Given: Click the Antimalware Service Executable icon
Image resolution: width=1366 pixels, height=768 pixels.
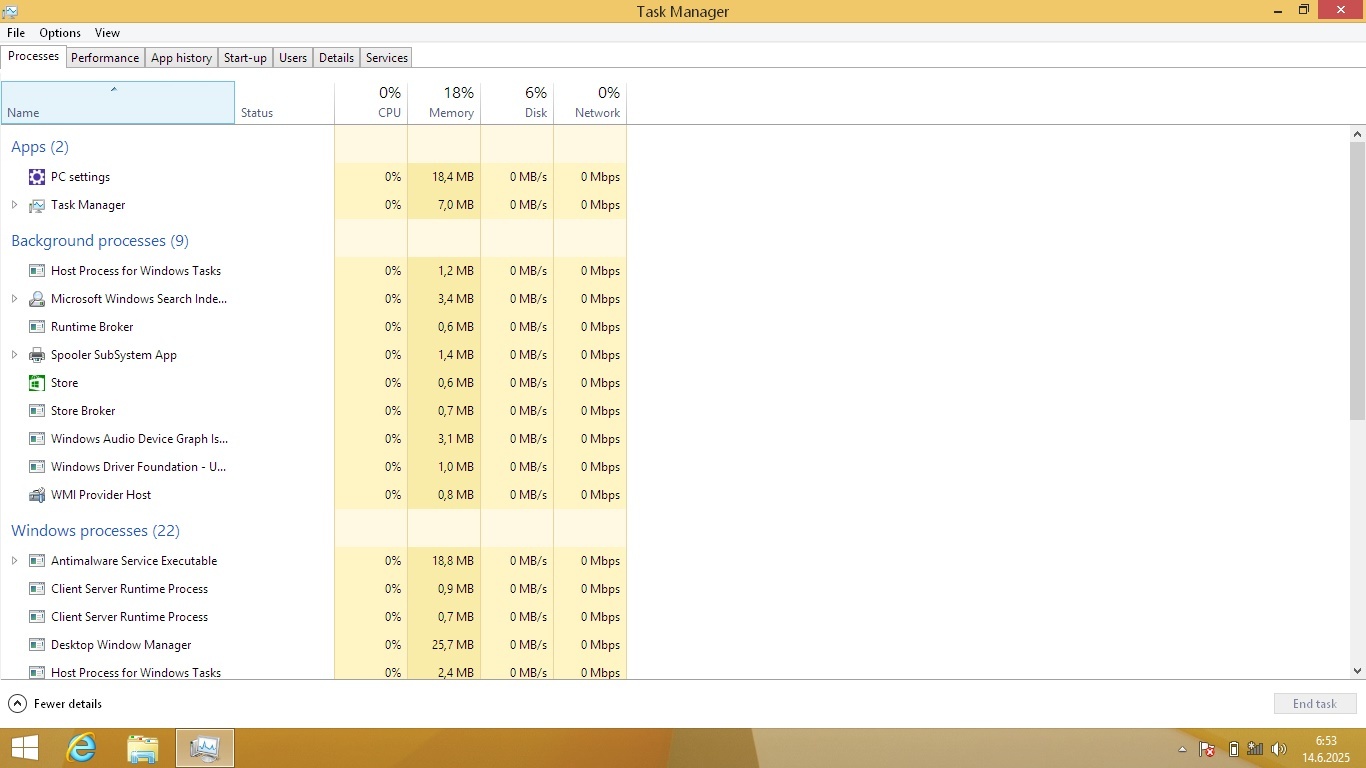Looking at the screenshot, I should tap(37, 561).
